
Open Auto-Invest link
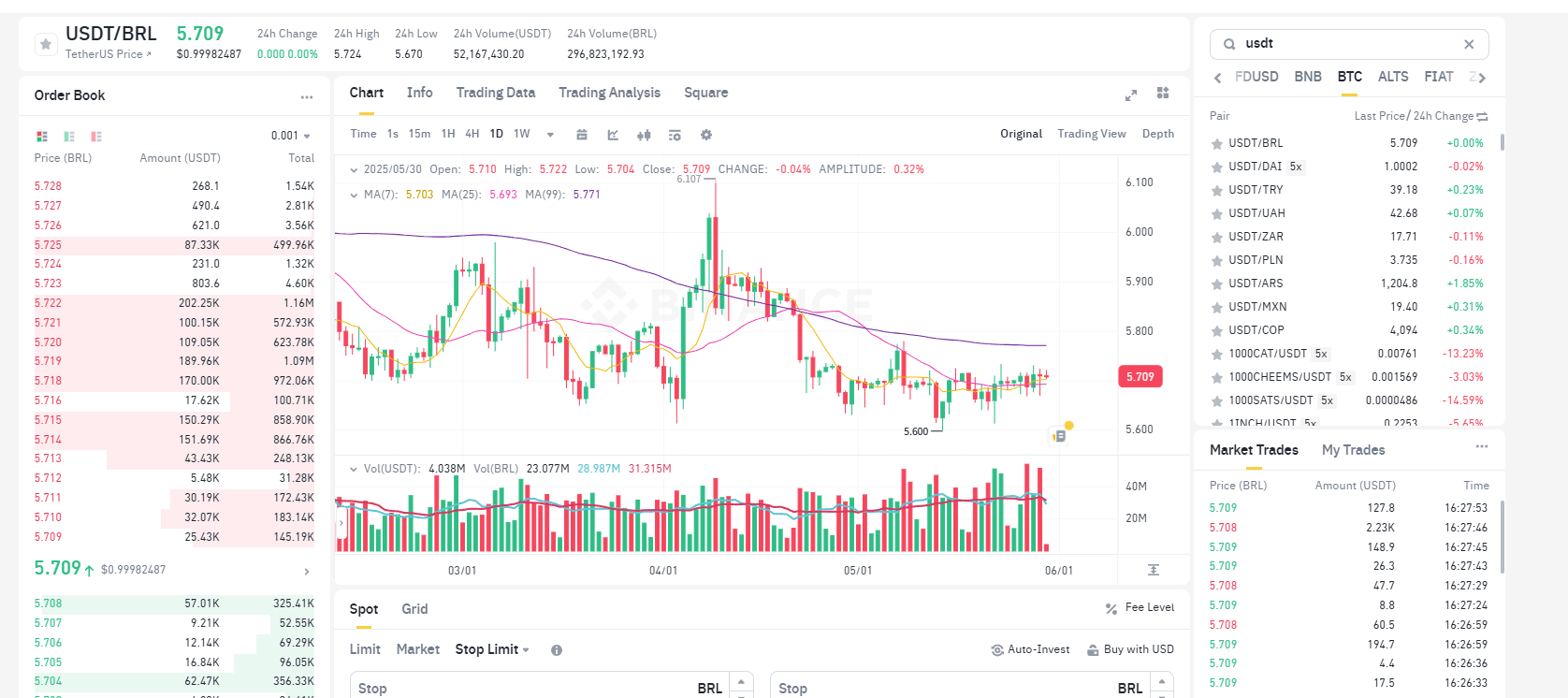click(1030, 649)
